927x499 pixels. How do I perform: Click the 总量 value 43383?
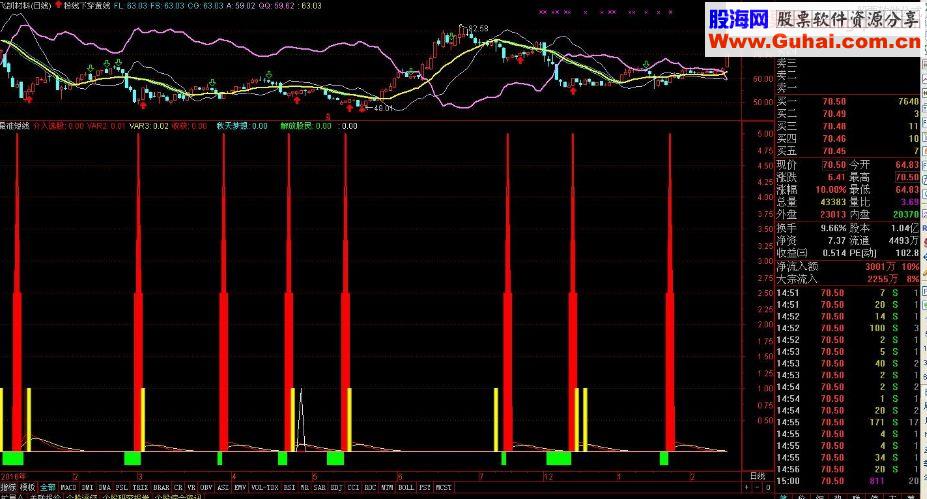click(834, 202)
